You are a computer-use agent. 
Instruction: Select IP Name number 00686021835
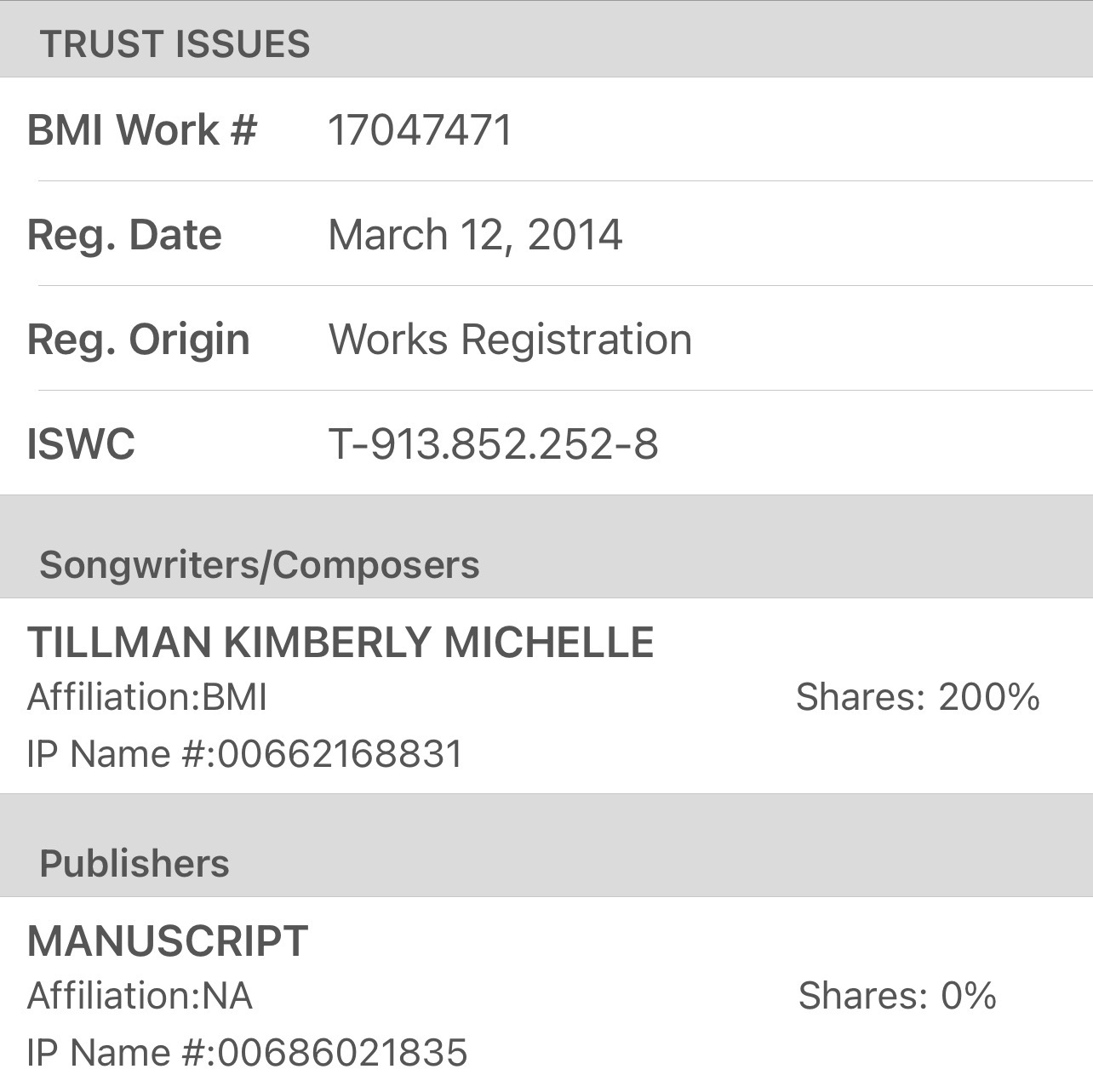coord(342,1053)
